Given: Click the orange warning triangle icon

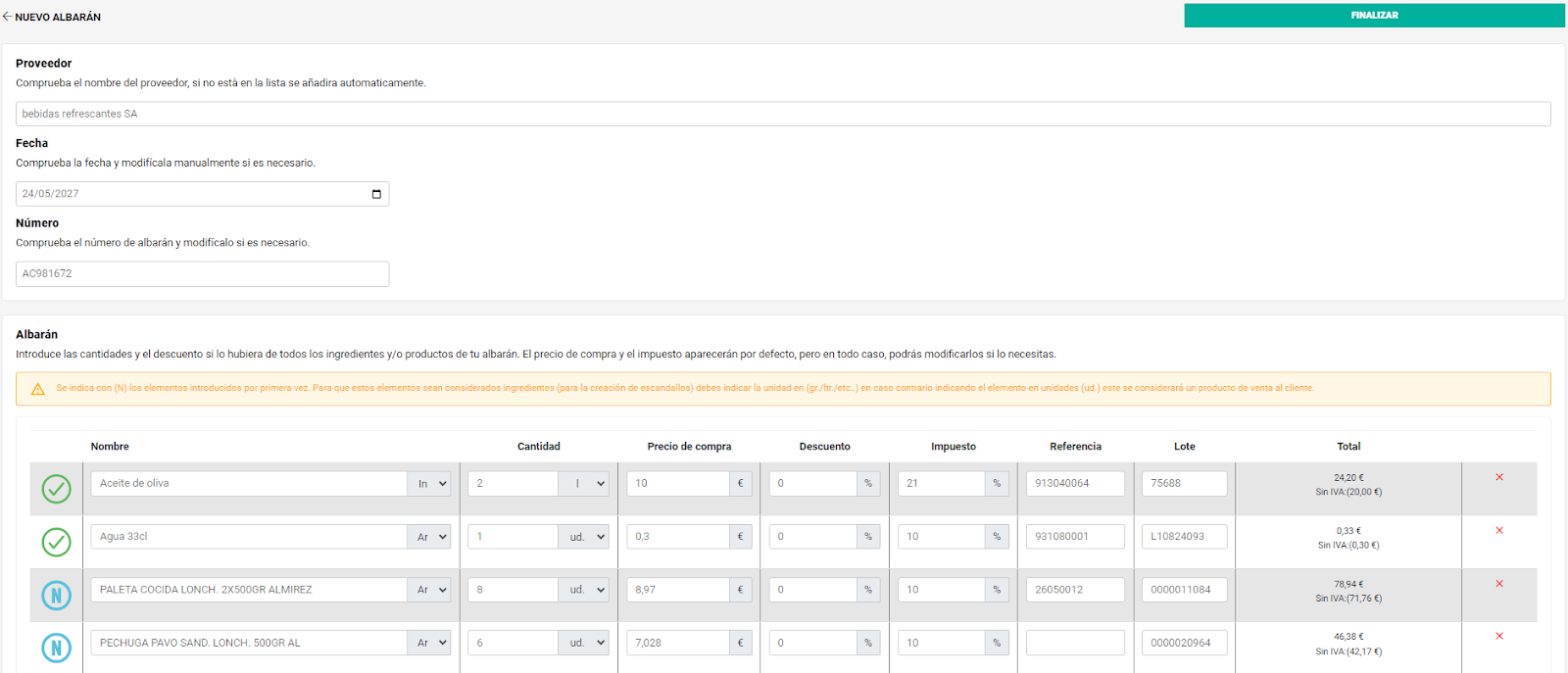Looking at the screenshot, I should [x=38, y=389].
